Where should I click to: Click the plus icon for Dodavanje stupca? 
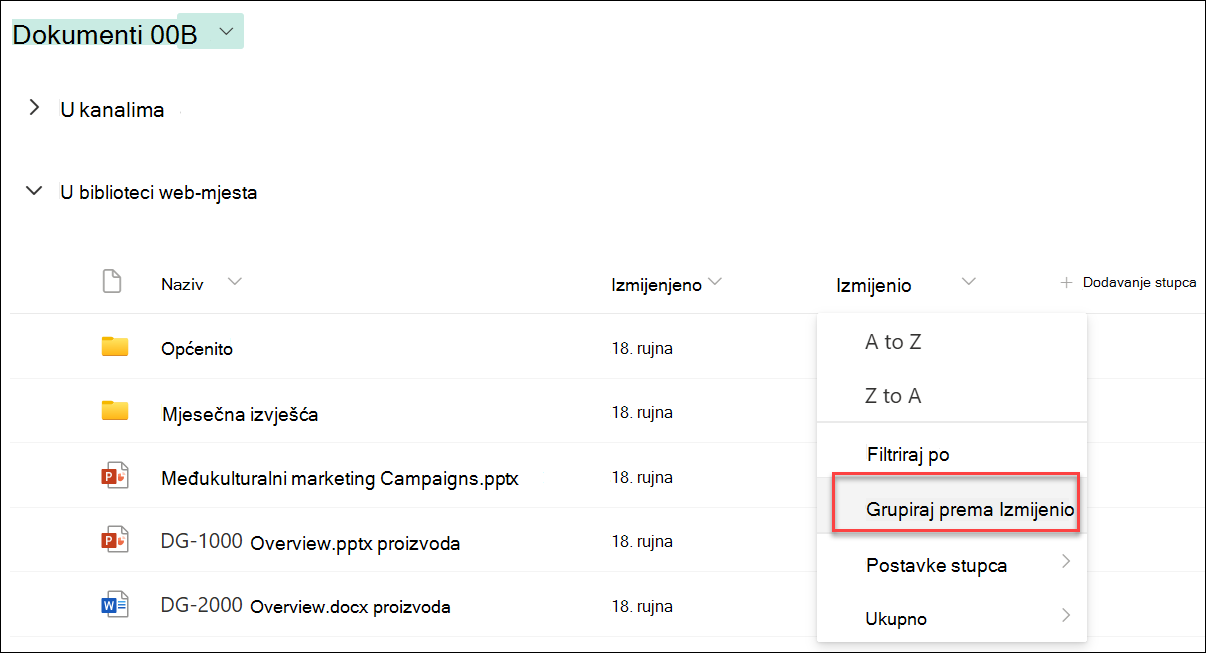pos(1066,283)
